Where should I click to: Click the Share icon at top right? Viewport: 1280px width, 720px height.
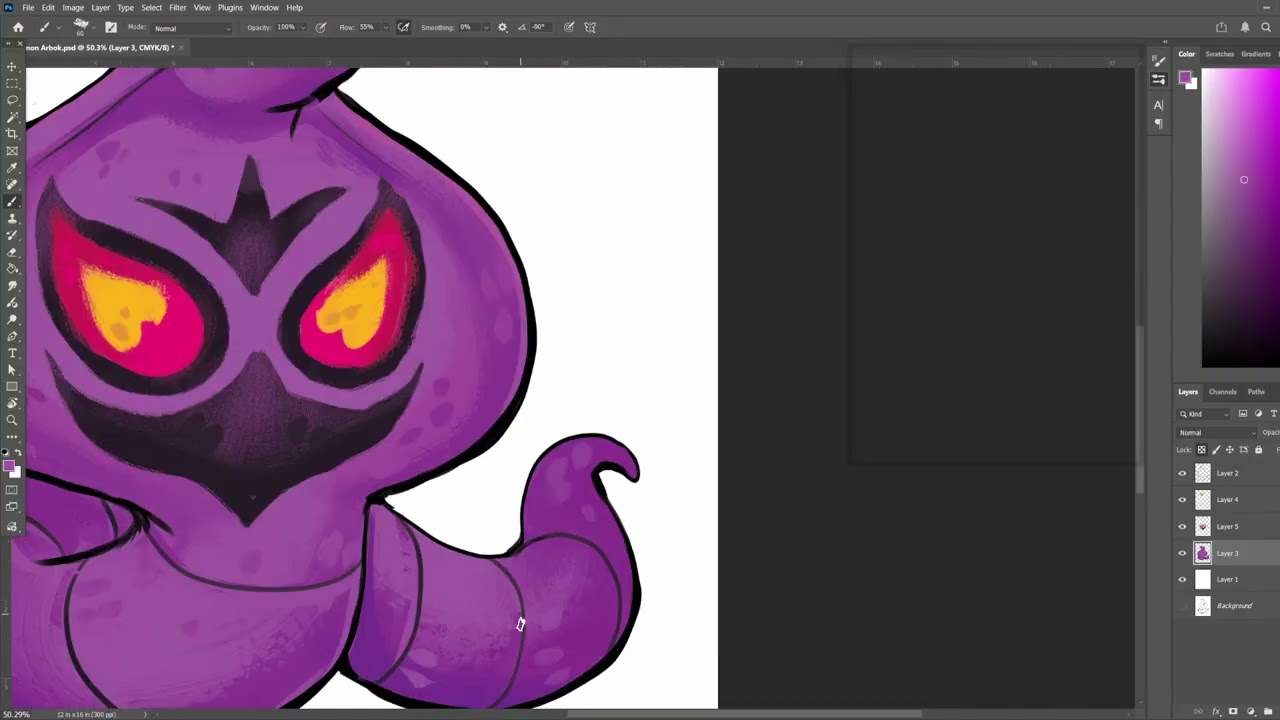pos(1221,27)
